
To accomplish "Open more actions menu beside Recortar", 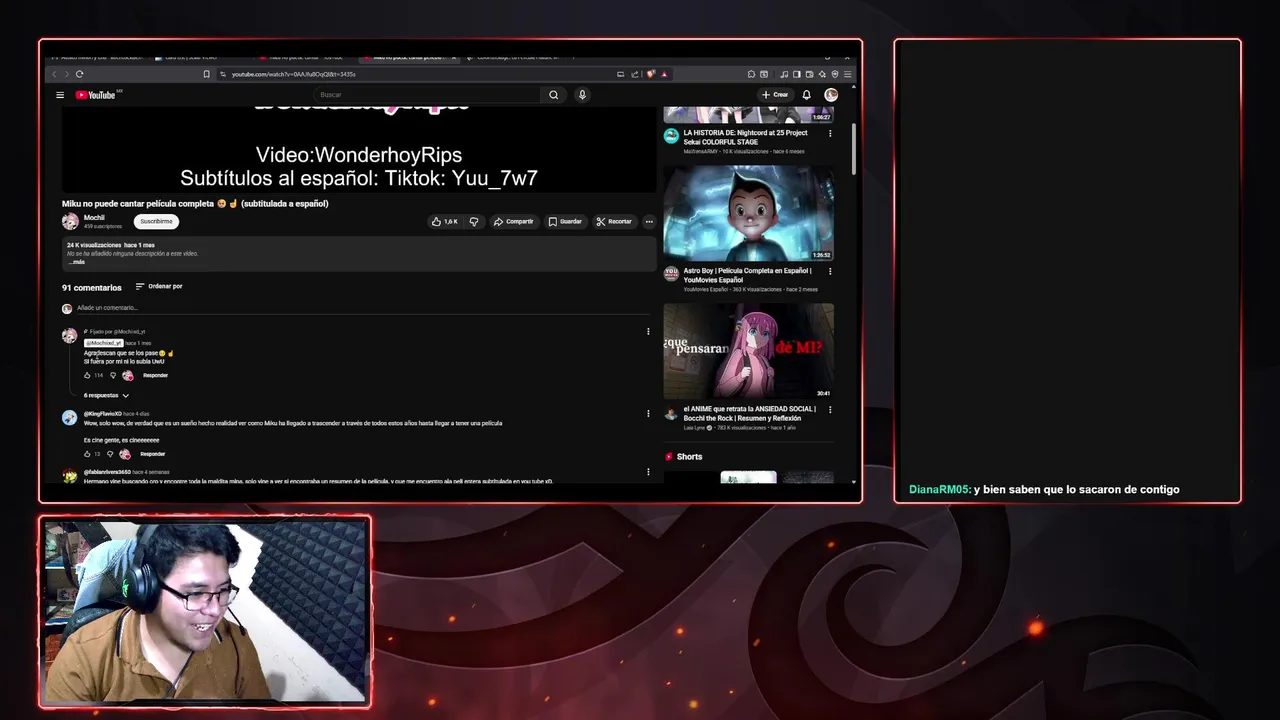I will point(648,222).
